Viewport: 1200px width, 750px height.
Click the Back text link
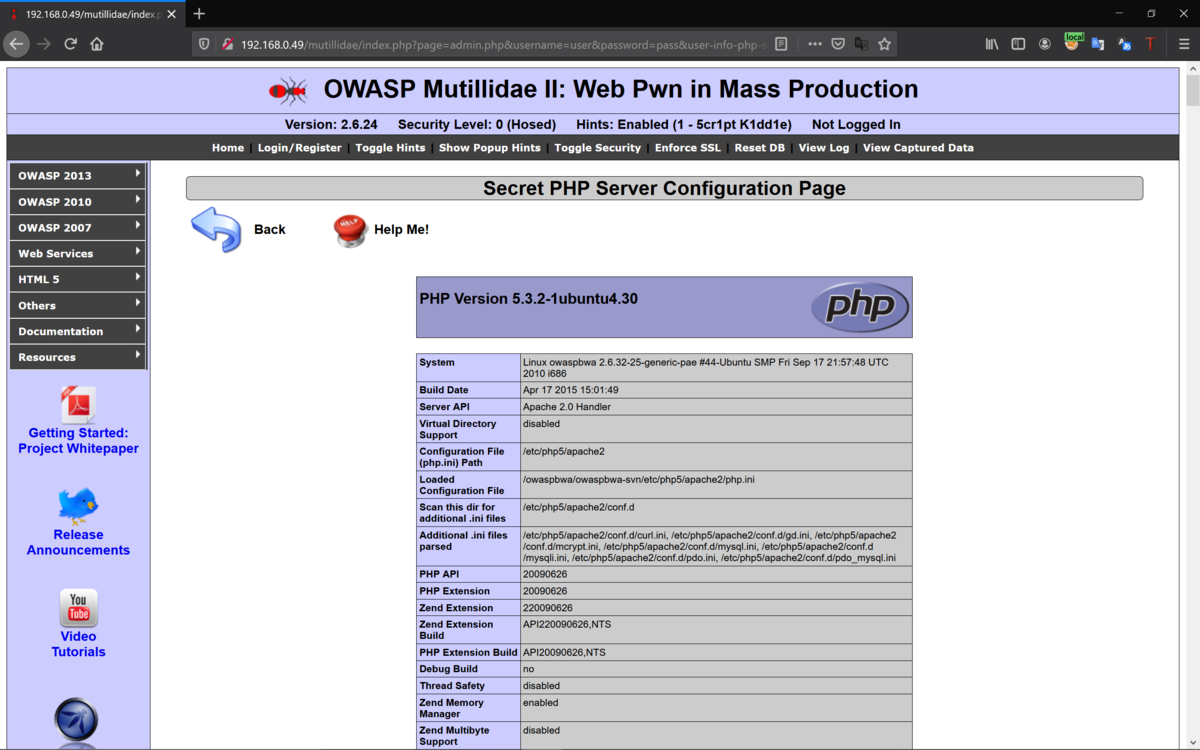[x=270, y=229]
